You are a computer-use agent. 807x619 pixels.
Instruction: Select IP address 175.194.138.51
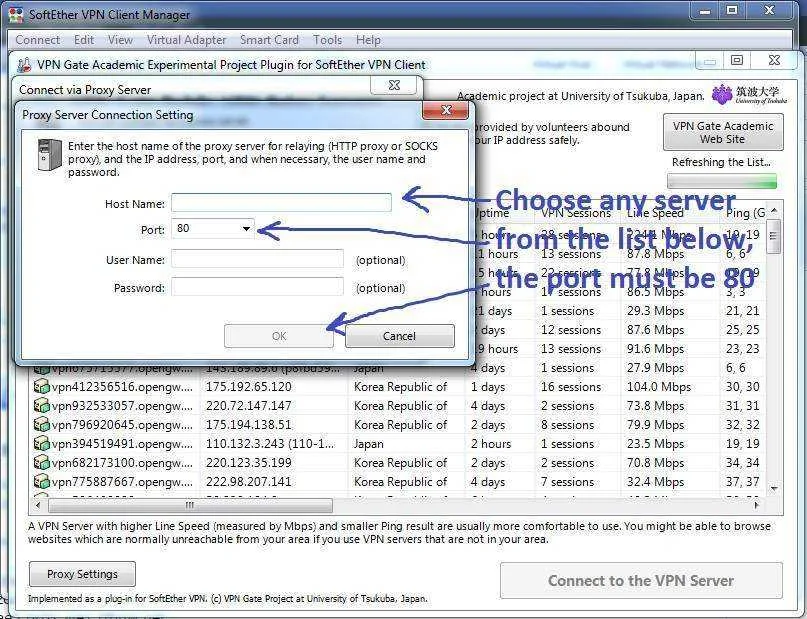pos(249,425)
